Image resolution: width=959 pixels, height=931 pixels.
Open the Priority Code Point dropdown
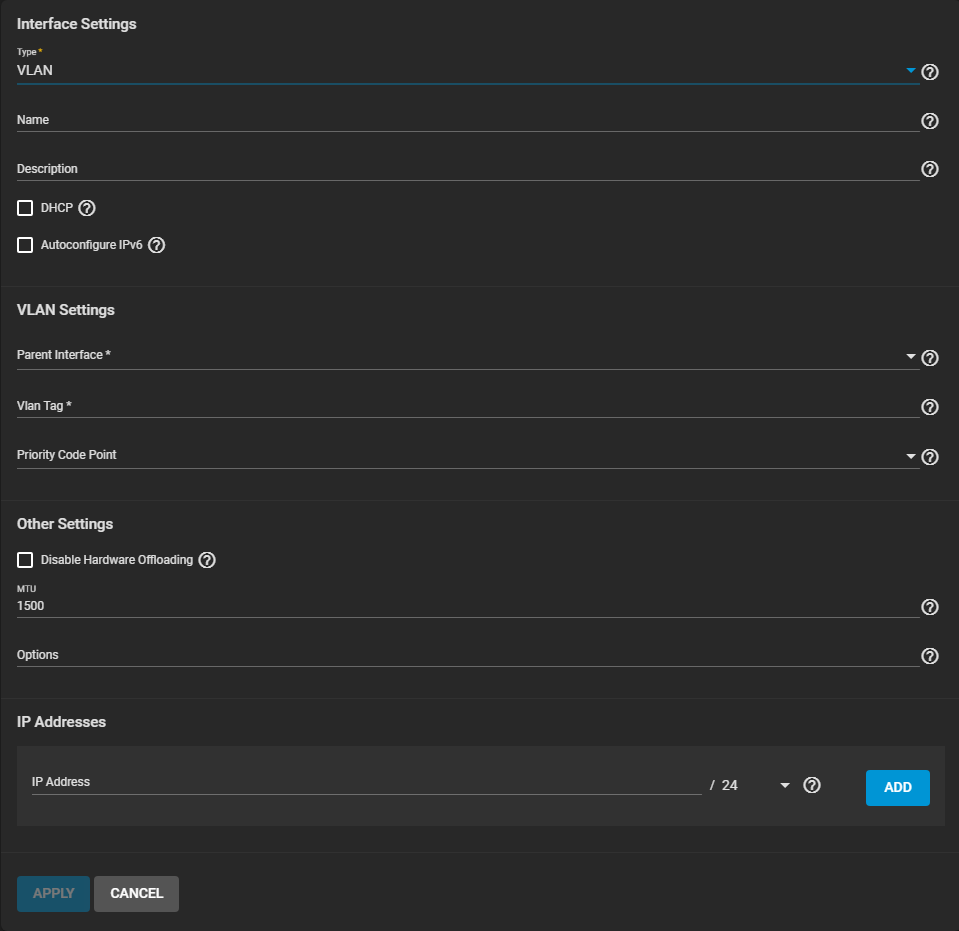point(460,456)
